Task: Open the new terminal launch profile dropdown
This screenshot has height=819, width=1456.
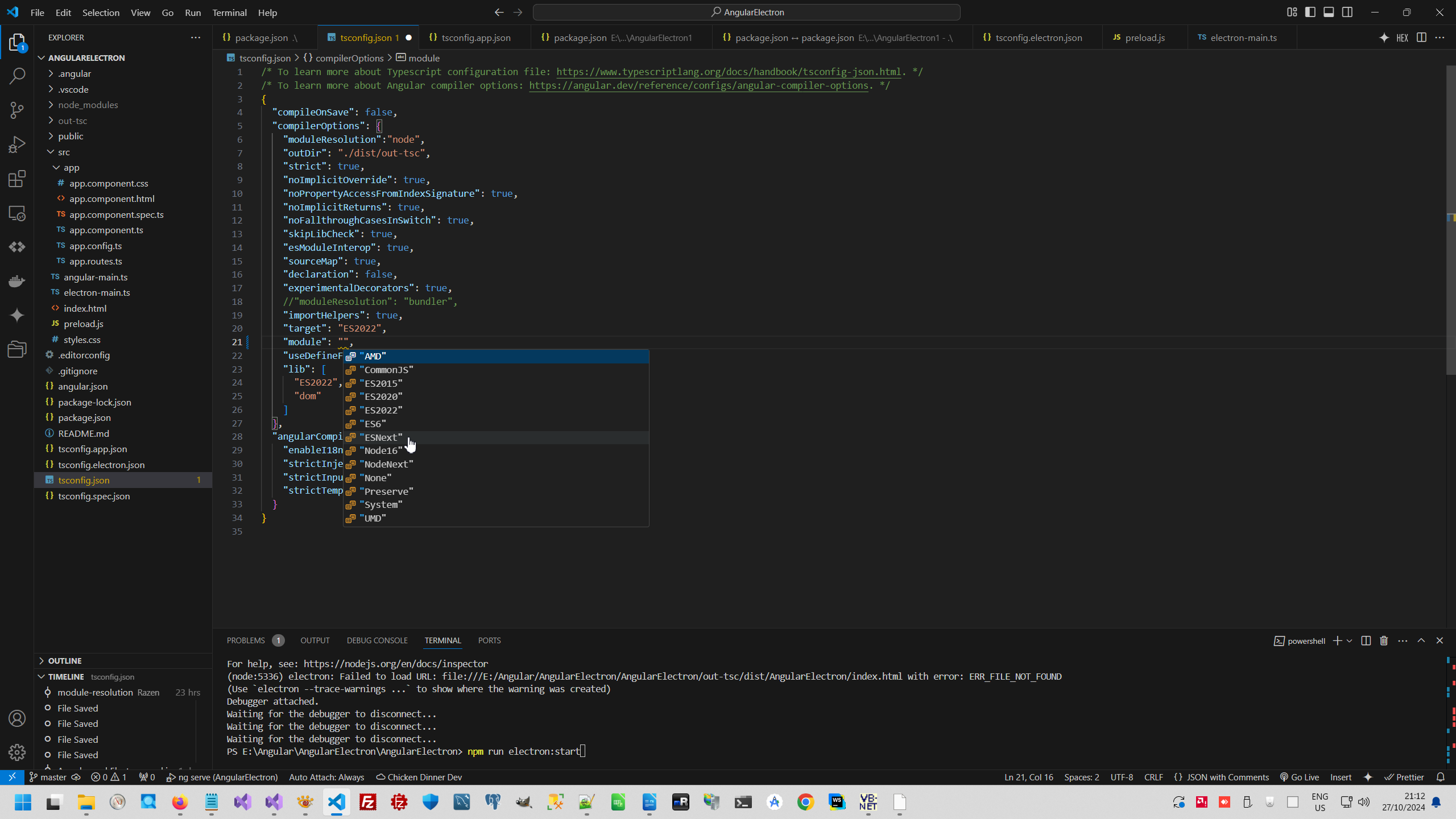Action: [x=1349, y=640]
